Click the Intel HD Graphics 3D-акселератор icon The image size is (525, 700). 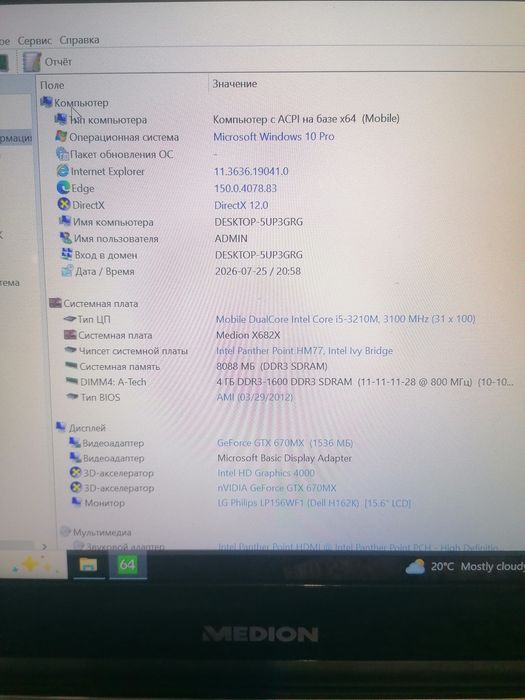(x=76, y=472)
